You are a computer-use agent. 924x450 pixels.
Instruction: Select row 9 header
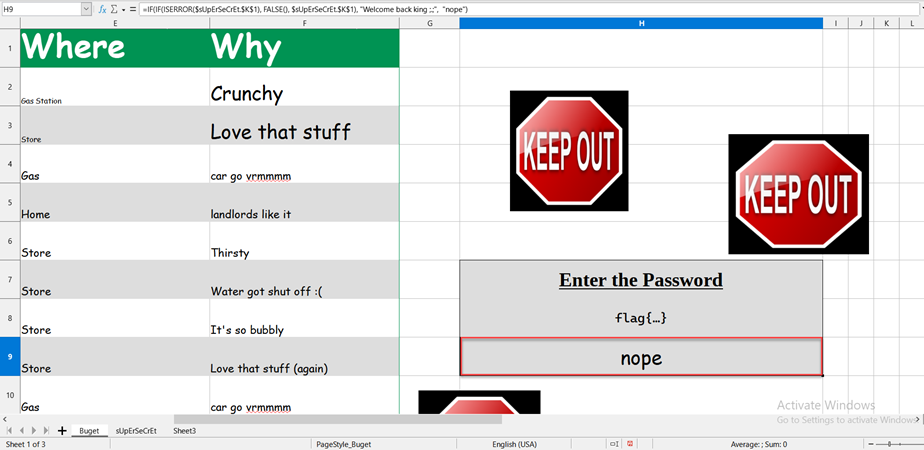pyautogui.click(x=10, y=356)
